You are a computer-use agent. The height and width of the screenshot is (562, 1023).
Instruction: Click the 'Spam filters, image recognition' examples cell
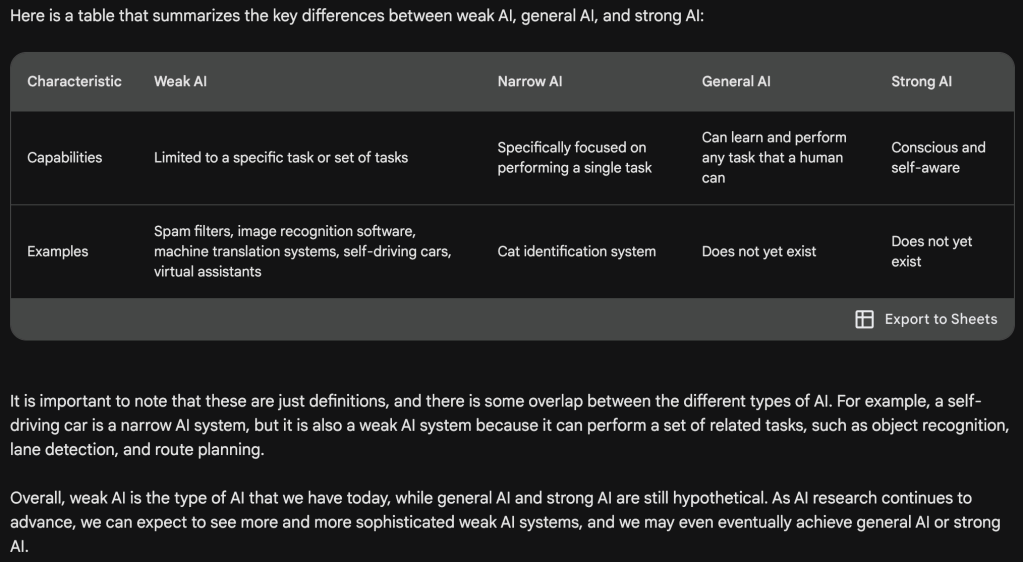click(302, 251)
